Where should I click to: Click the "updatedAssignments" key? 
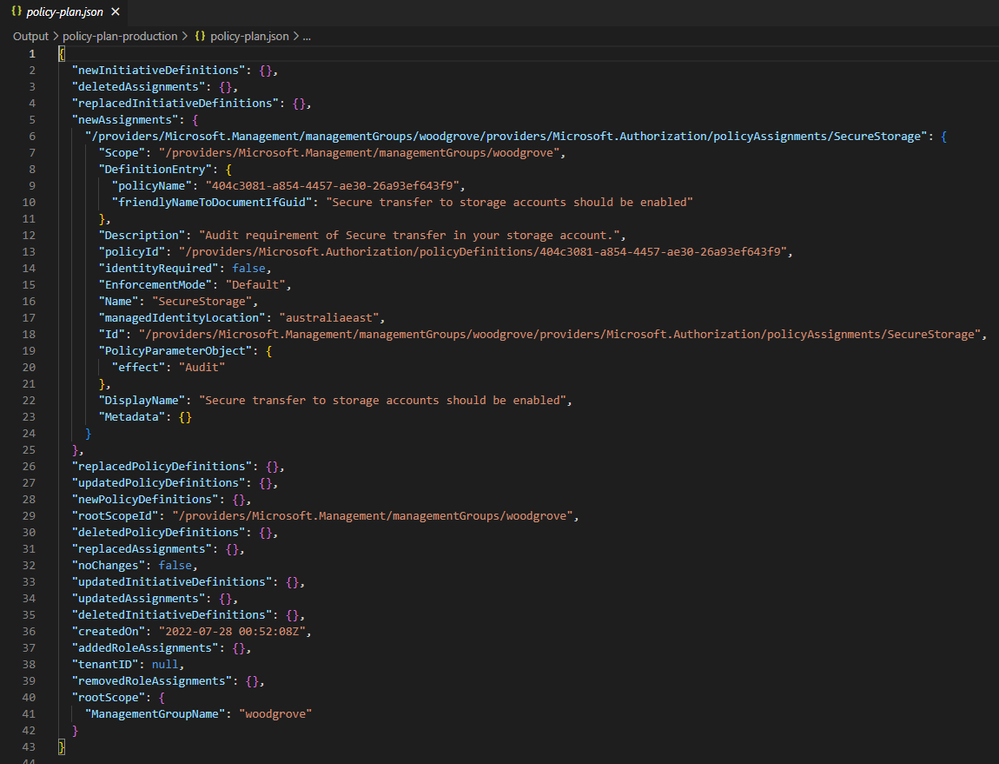139,599
